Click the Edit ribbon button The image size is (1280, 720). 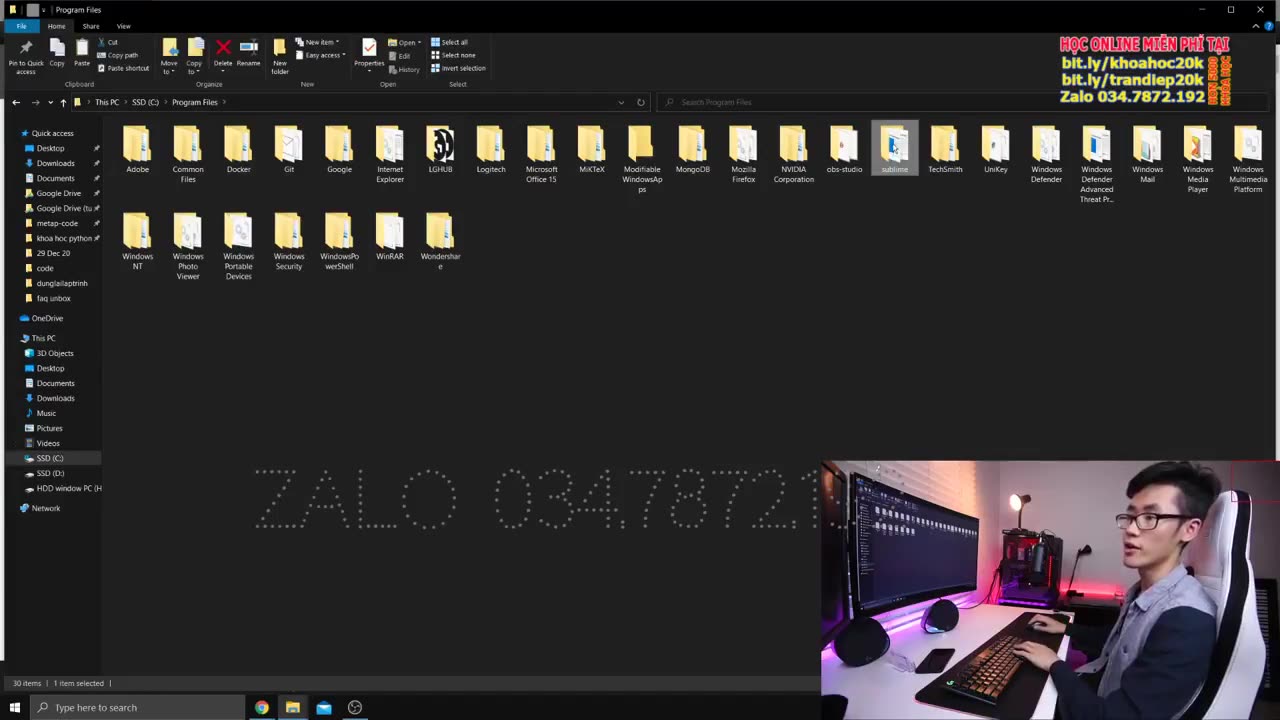click(400, 56)
